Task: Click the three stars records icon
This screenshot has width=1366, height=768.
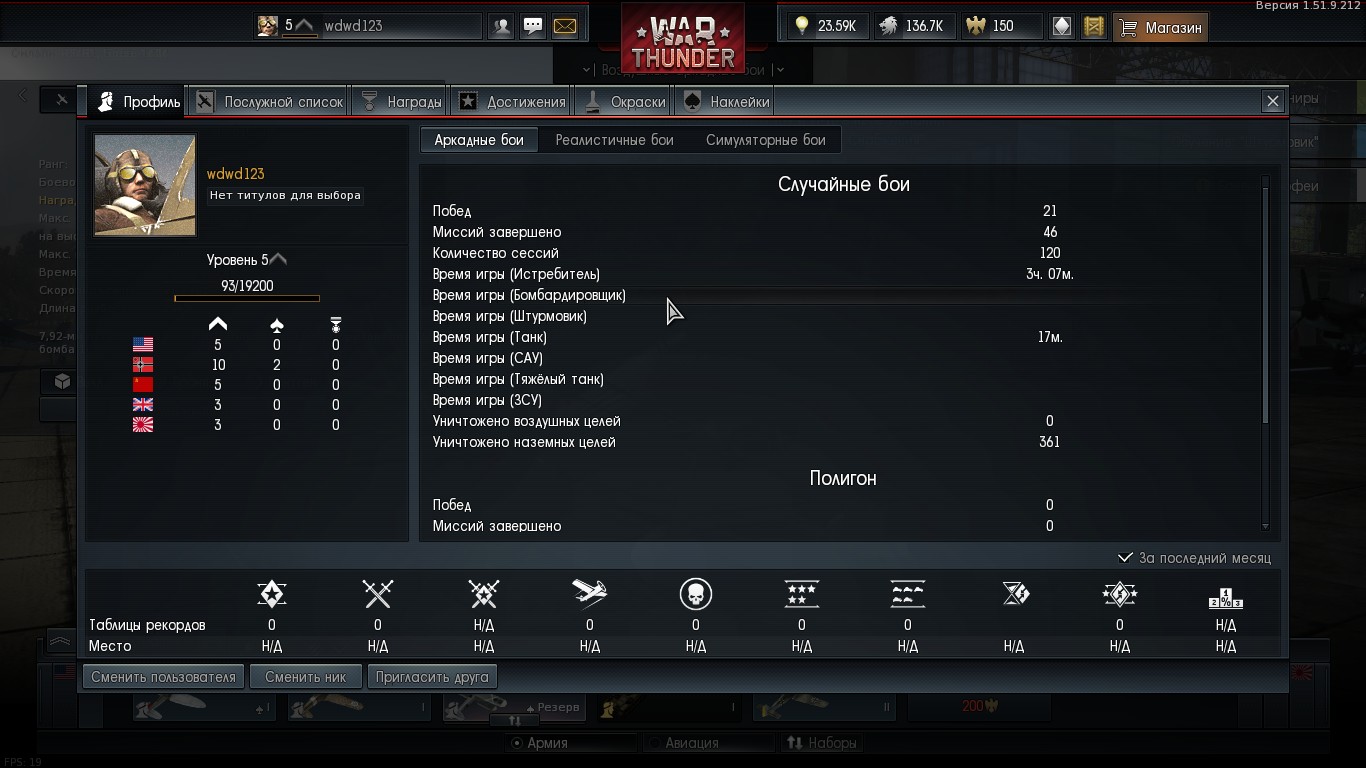Action: (x=802, y=594)
